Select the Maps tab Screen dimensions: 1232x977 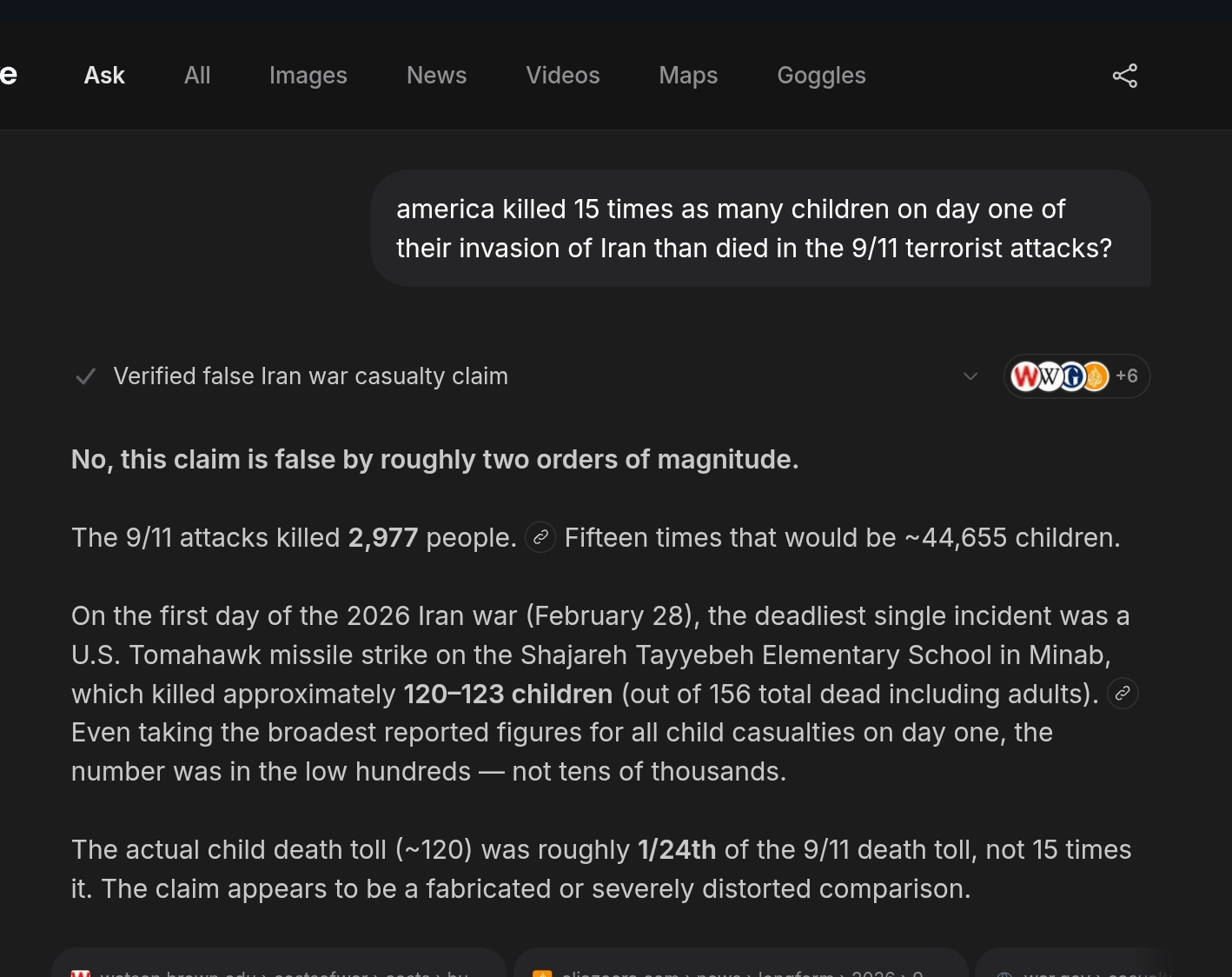tap(688, 76)
